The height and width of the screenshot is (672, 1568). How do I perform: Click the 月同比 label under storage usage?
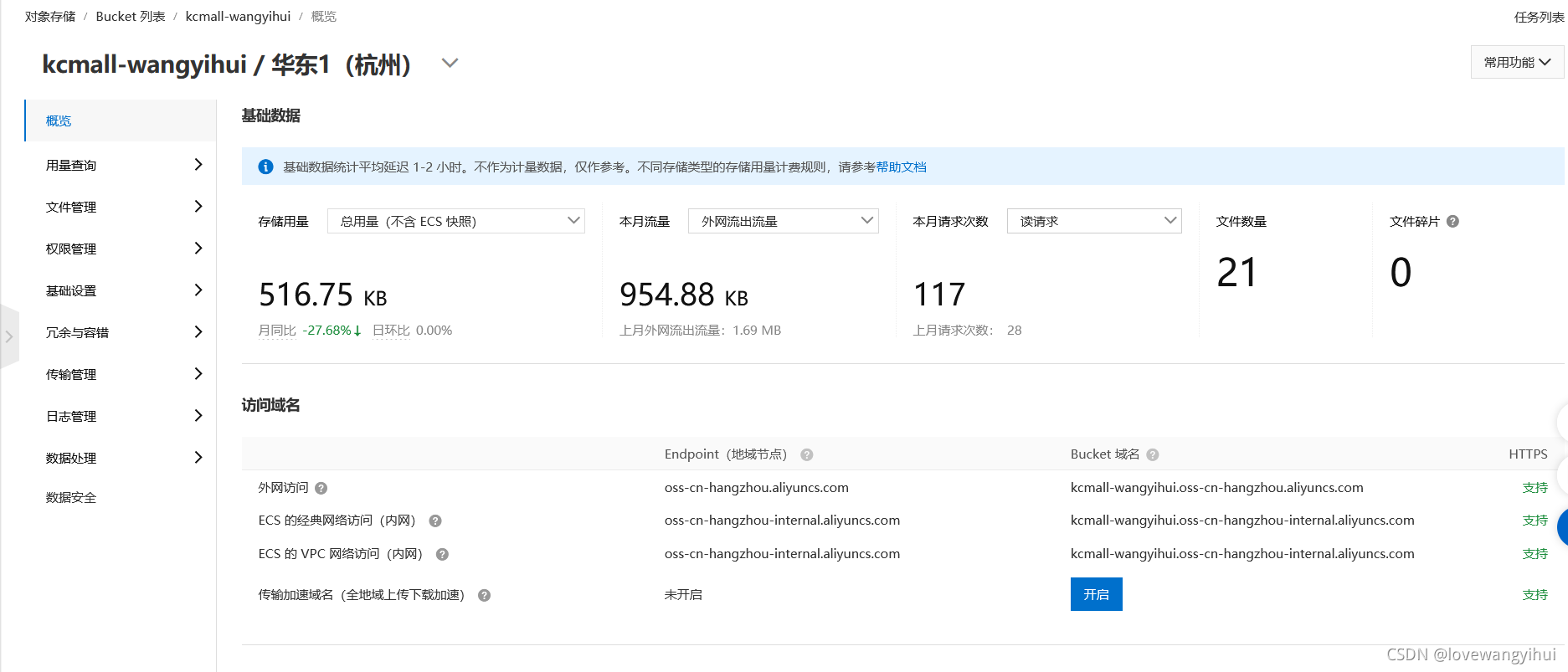[x=277, y=331]
